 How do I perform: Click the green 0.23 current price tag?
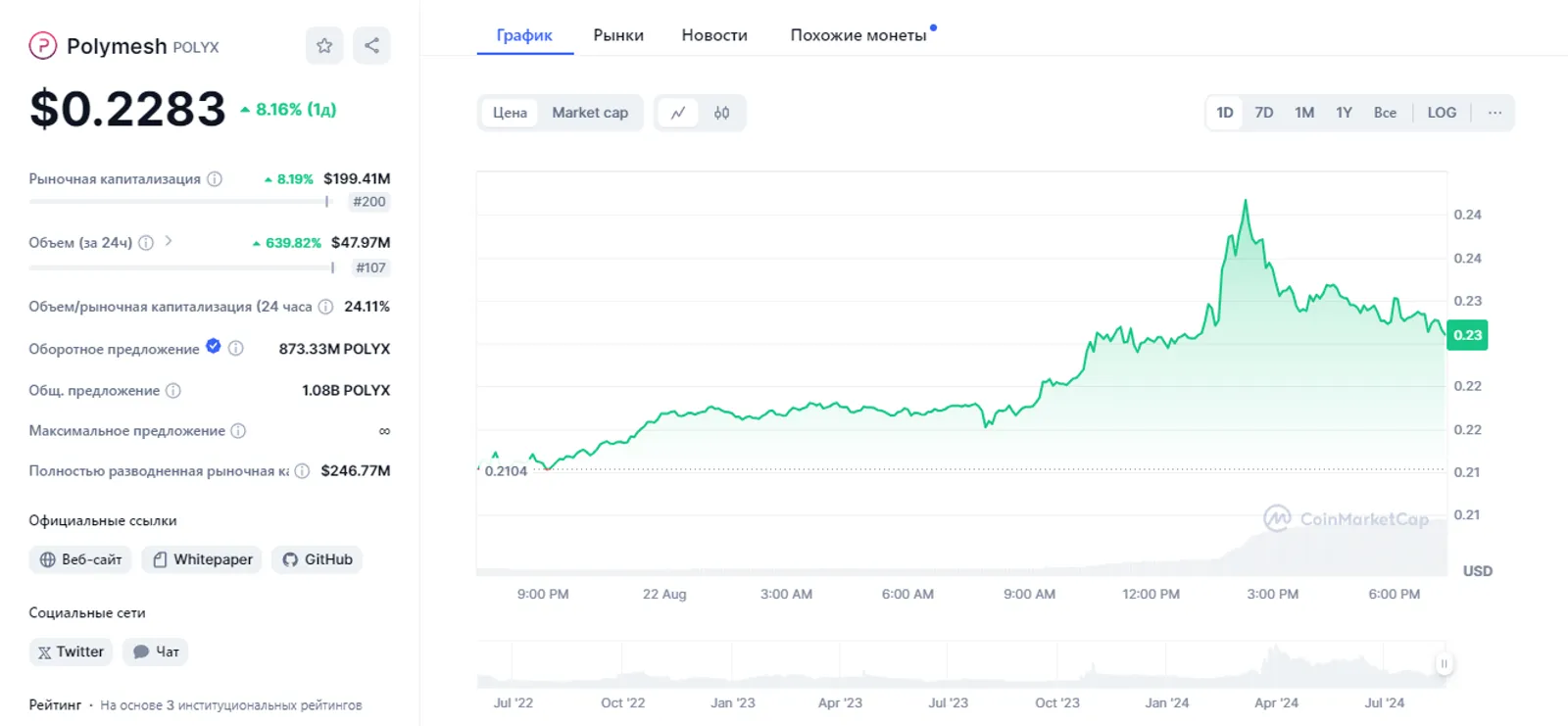tap(1467, 335)
